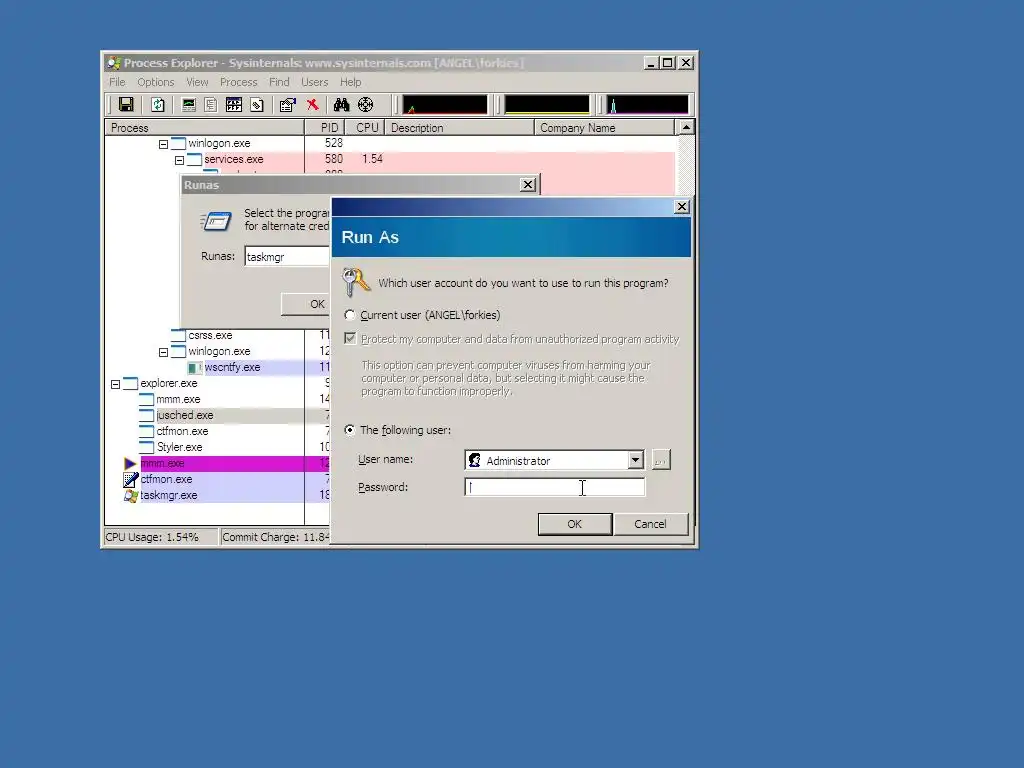Toggle Protect my computer checkbox
Screen dimensions: 1024x768
pos(350,338)
